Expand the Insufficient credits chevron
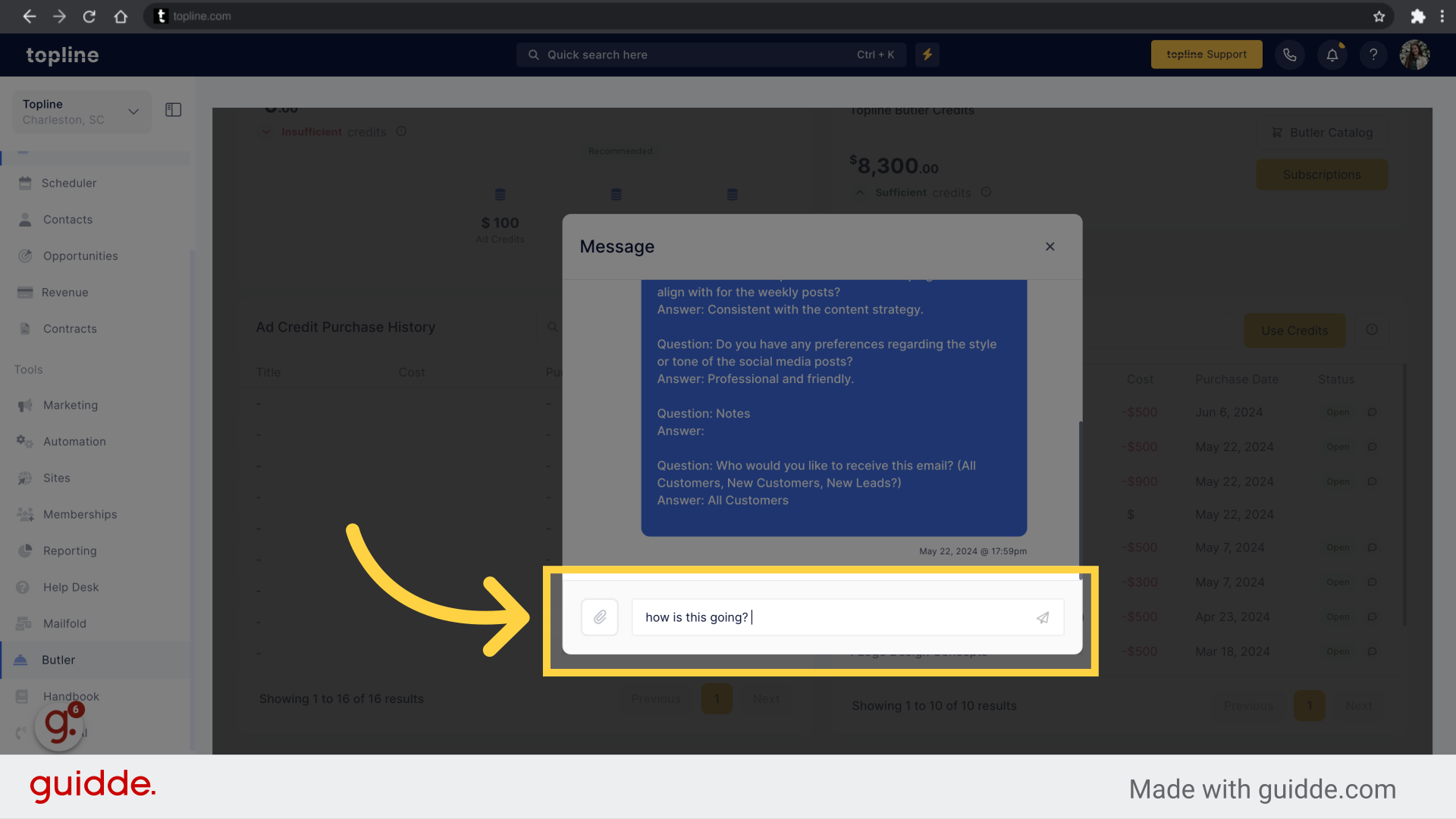This screenshot has width=1456, height=819. tap(266, 132)
